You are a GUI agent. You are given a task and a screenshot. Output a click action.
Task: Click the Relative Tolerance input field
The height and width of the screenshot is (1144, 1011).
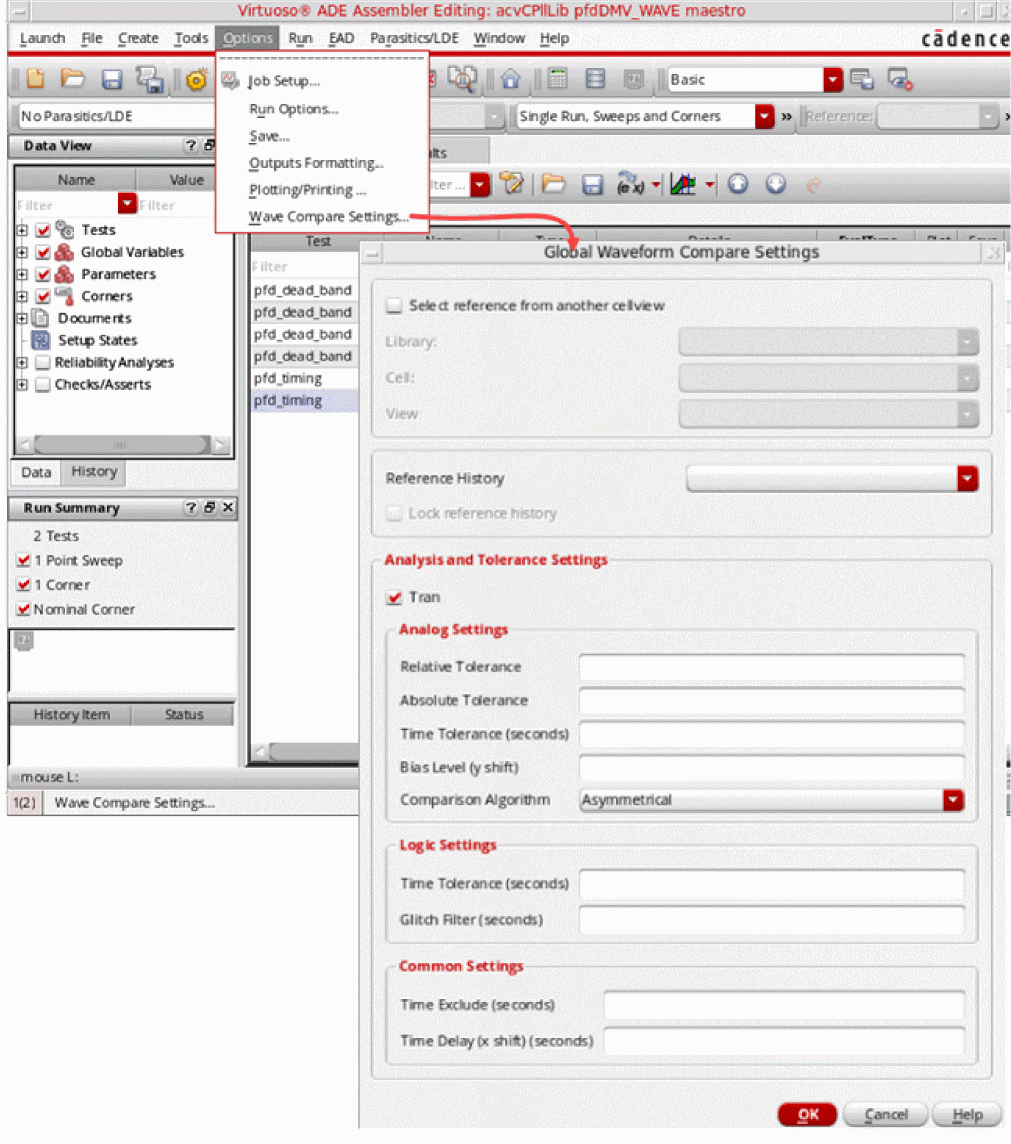pos(772,667)
